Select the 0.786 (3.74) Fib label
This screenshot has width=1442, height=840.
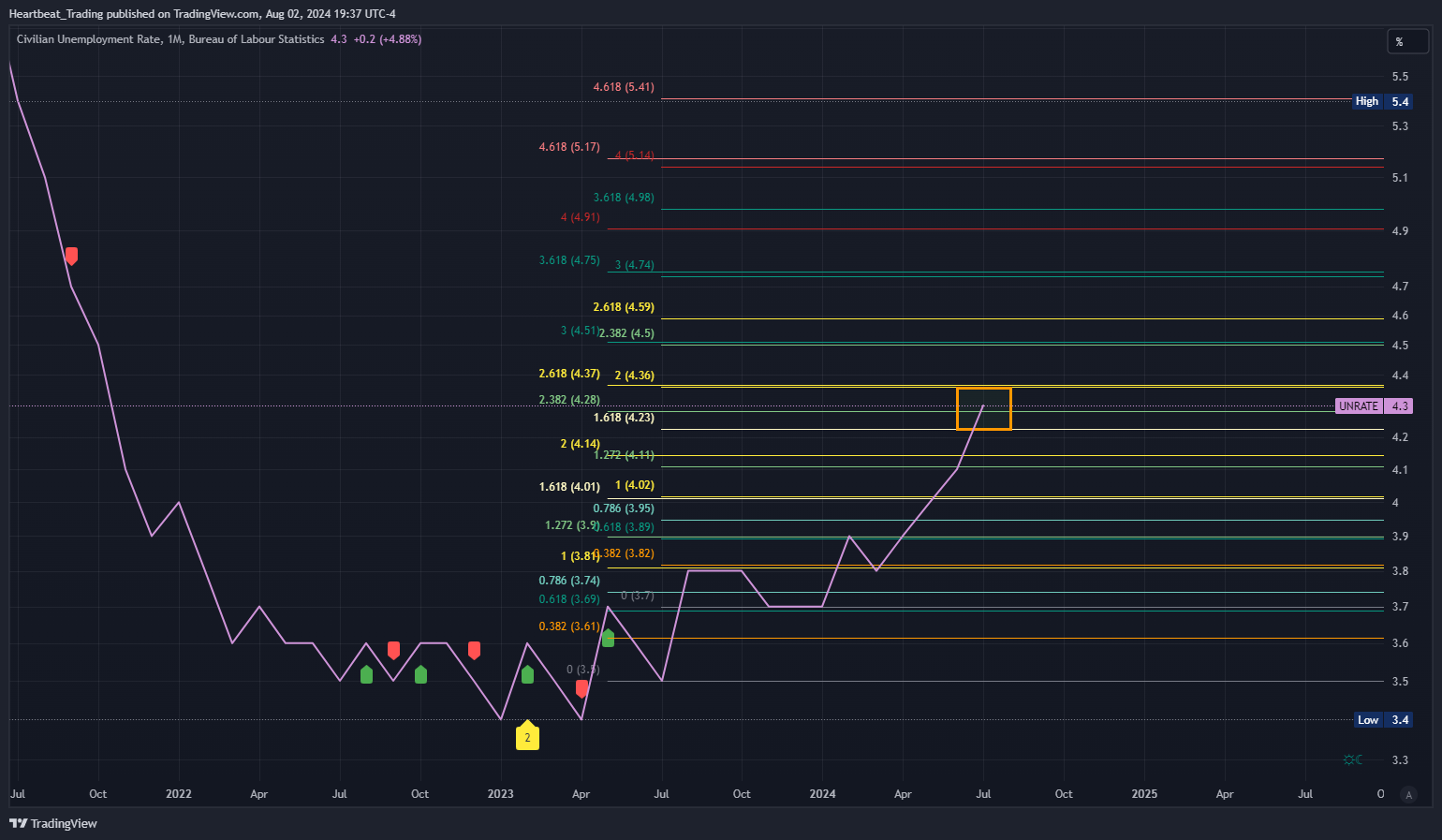pos(569,581)
